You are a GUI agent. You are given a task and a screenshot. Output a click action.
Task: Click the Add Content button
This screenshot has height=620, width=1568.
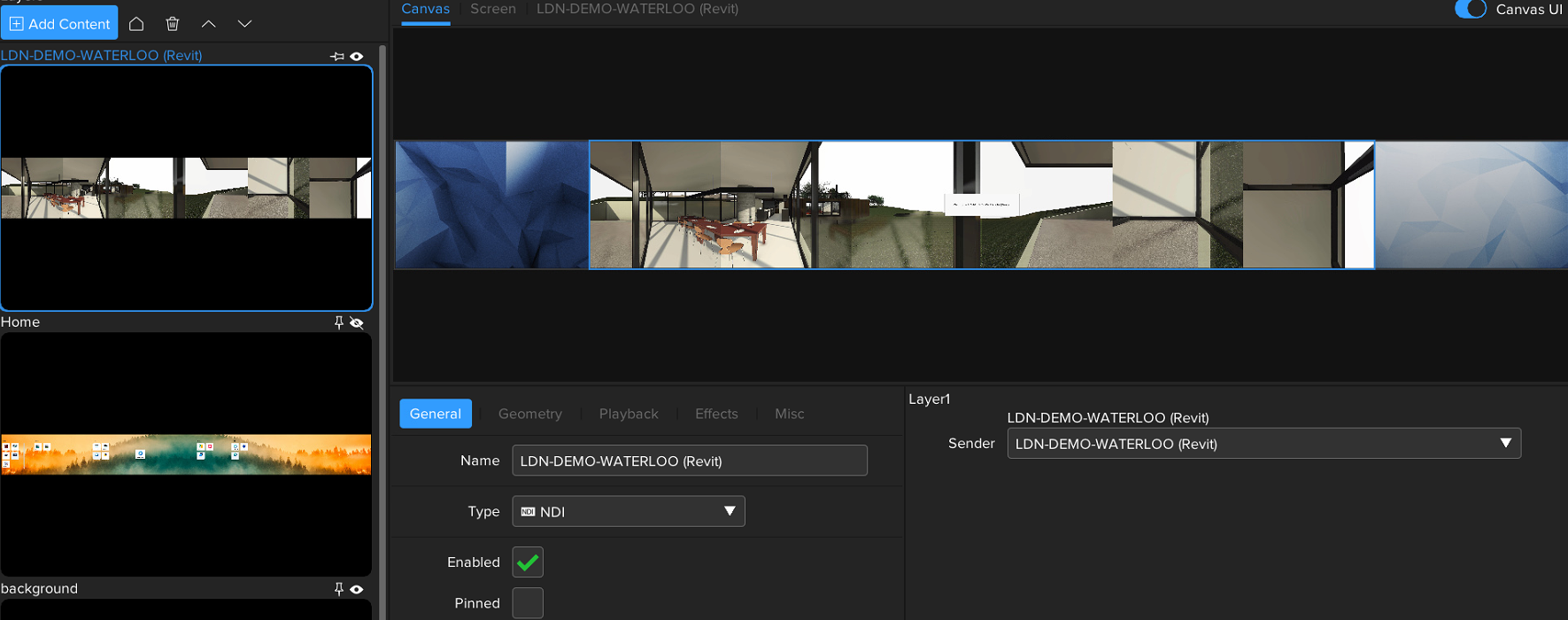coord(59,24)
